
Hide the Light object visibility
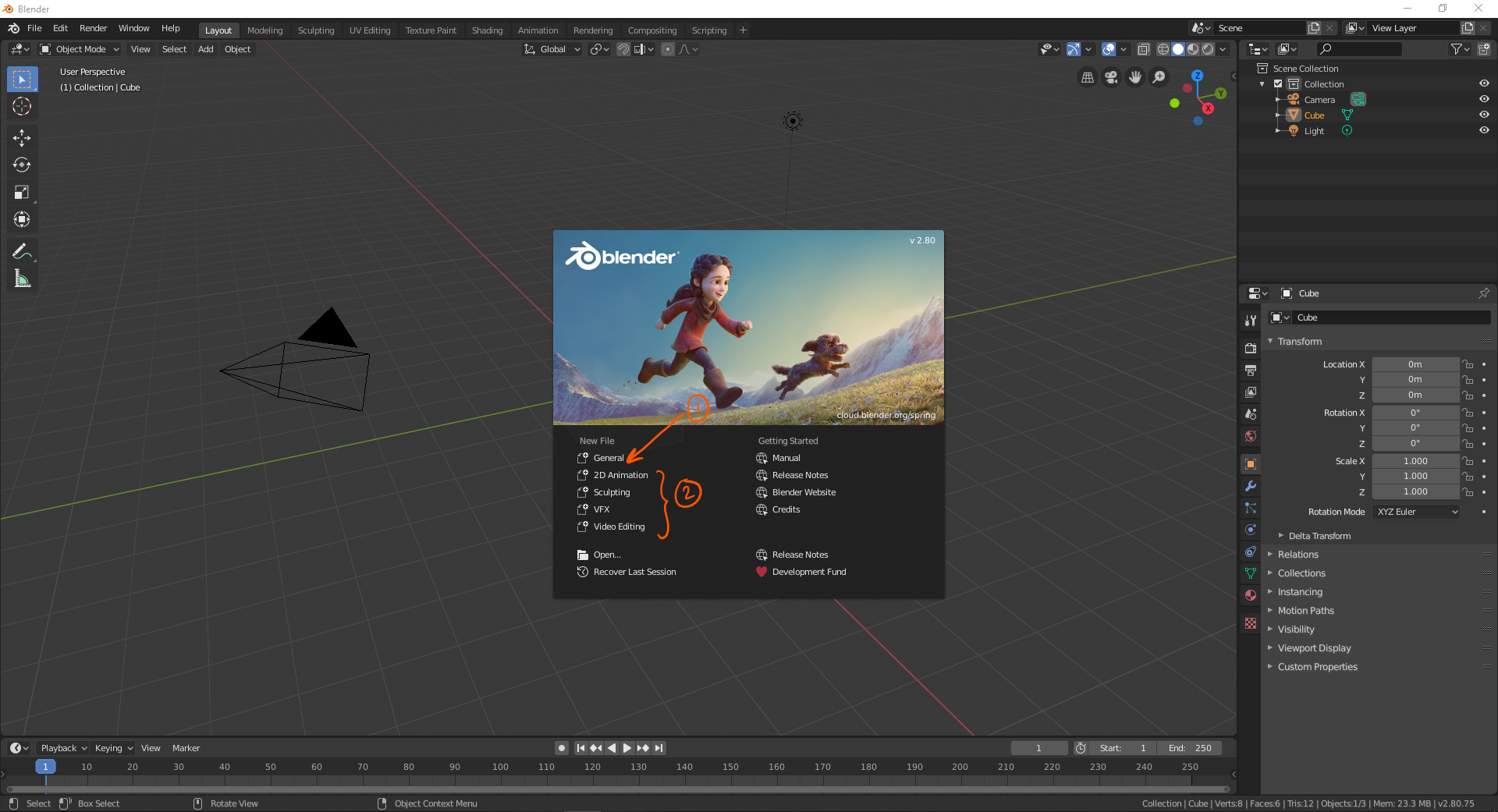pos(1484,130)
